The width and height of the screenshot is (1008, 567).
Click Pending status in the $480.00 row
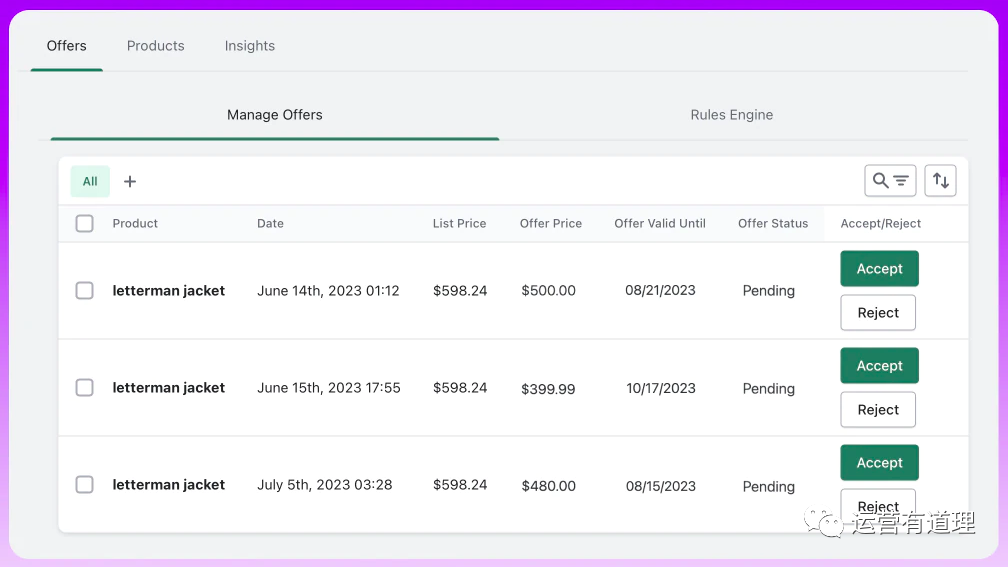[768, 487]
